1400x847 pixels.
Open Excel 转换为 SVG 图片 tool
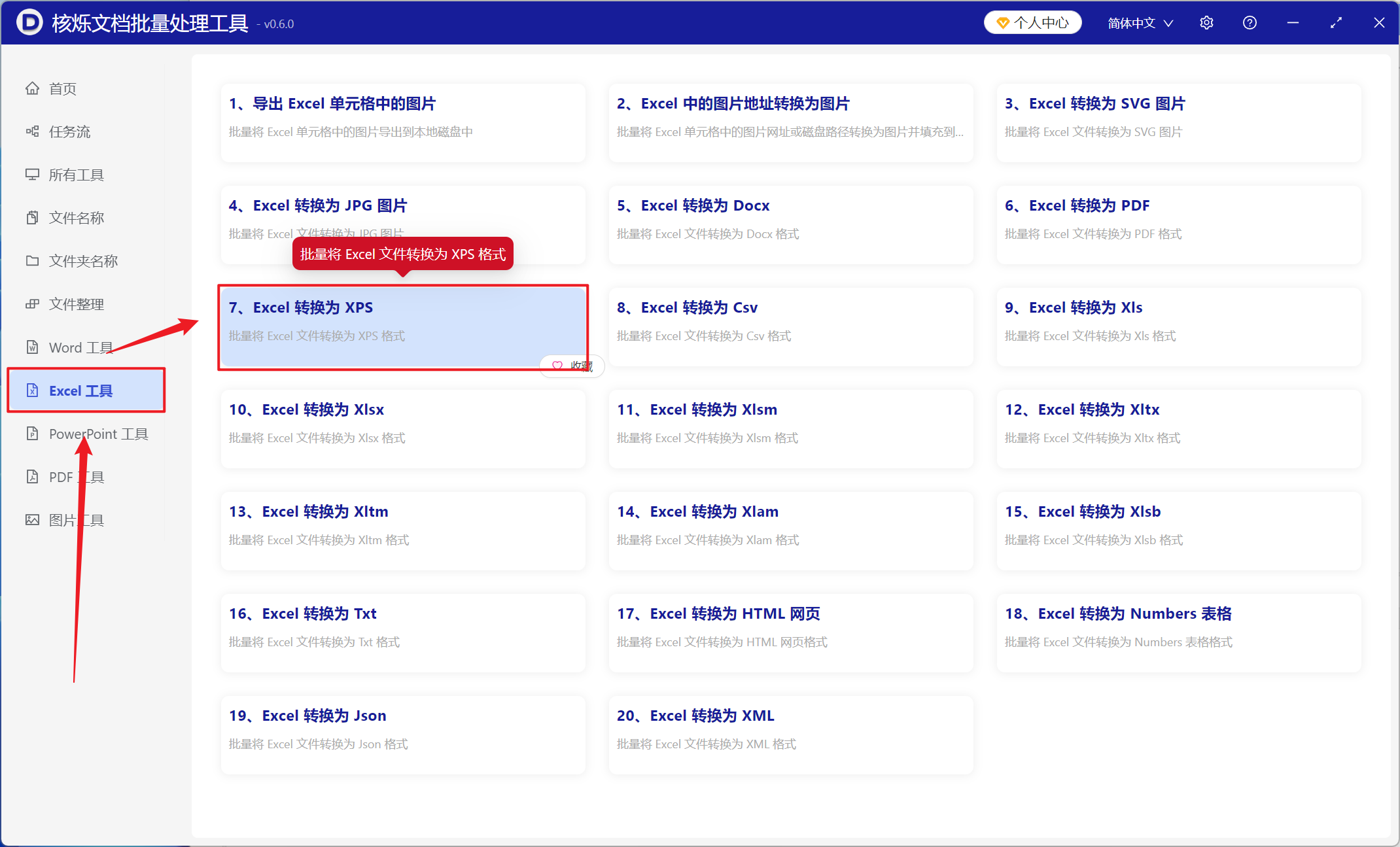point(1179,123)
